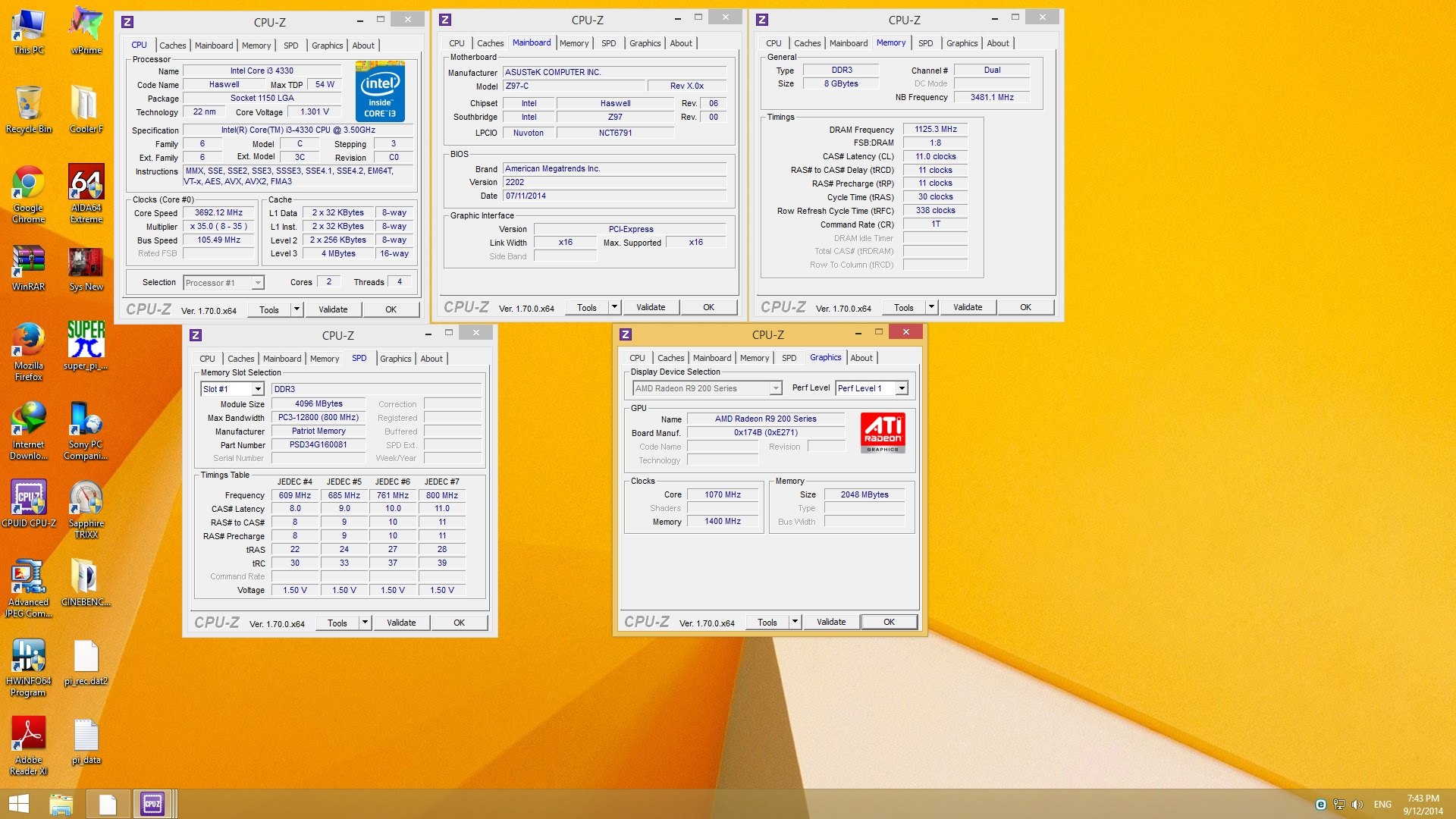Launch Mozilla Firefox icon
The image size is (1456, 819).
28,351
